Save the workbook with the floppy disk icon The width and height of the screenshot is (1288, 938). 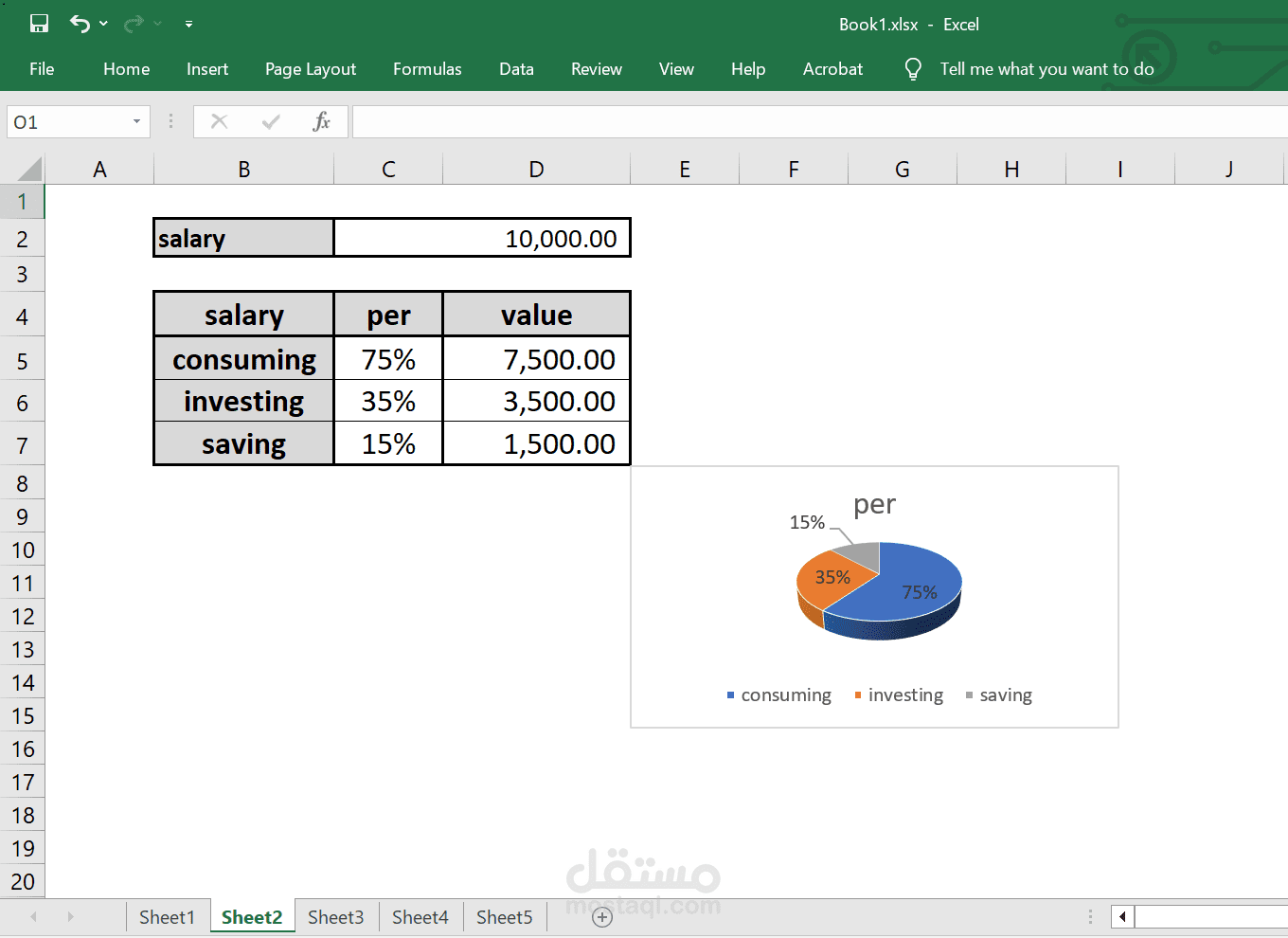click(39, 24)
